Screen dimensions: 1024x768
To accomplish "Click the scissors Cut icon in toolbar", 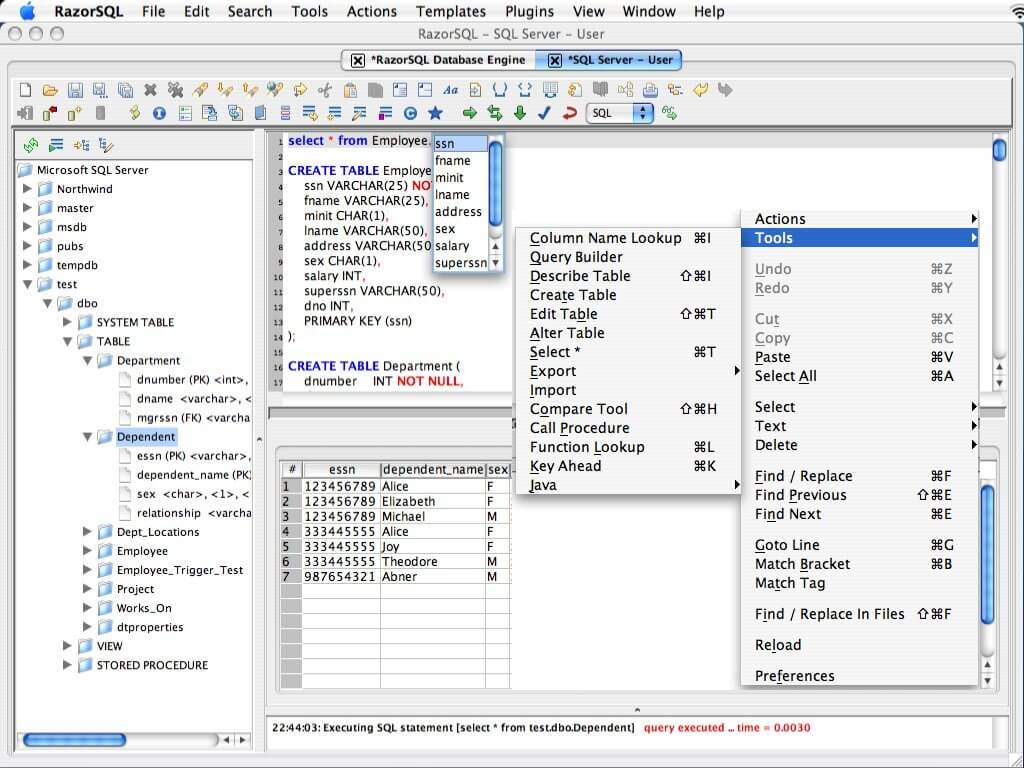I will pos(325,89).
